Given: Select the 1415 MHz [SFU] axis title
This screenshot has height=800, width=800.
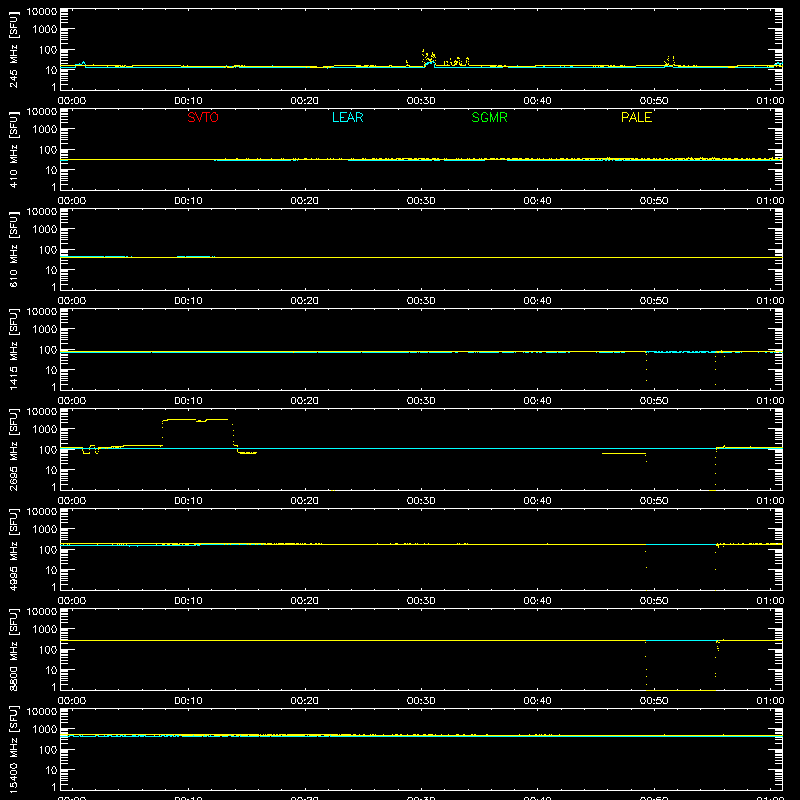Looking at the screenshot, I should 13,349.
